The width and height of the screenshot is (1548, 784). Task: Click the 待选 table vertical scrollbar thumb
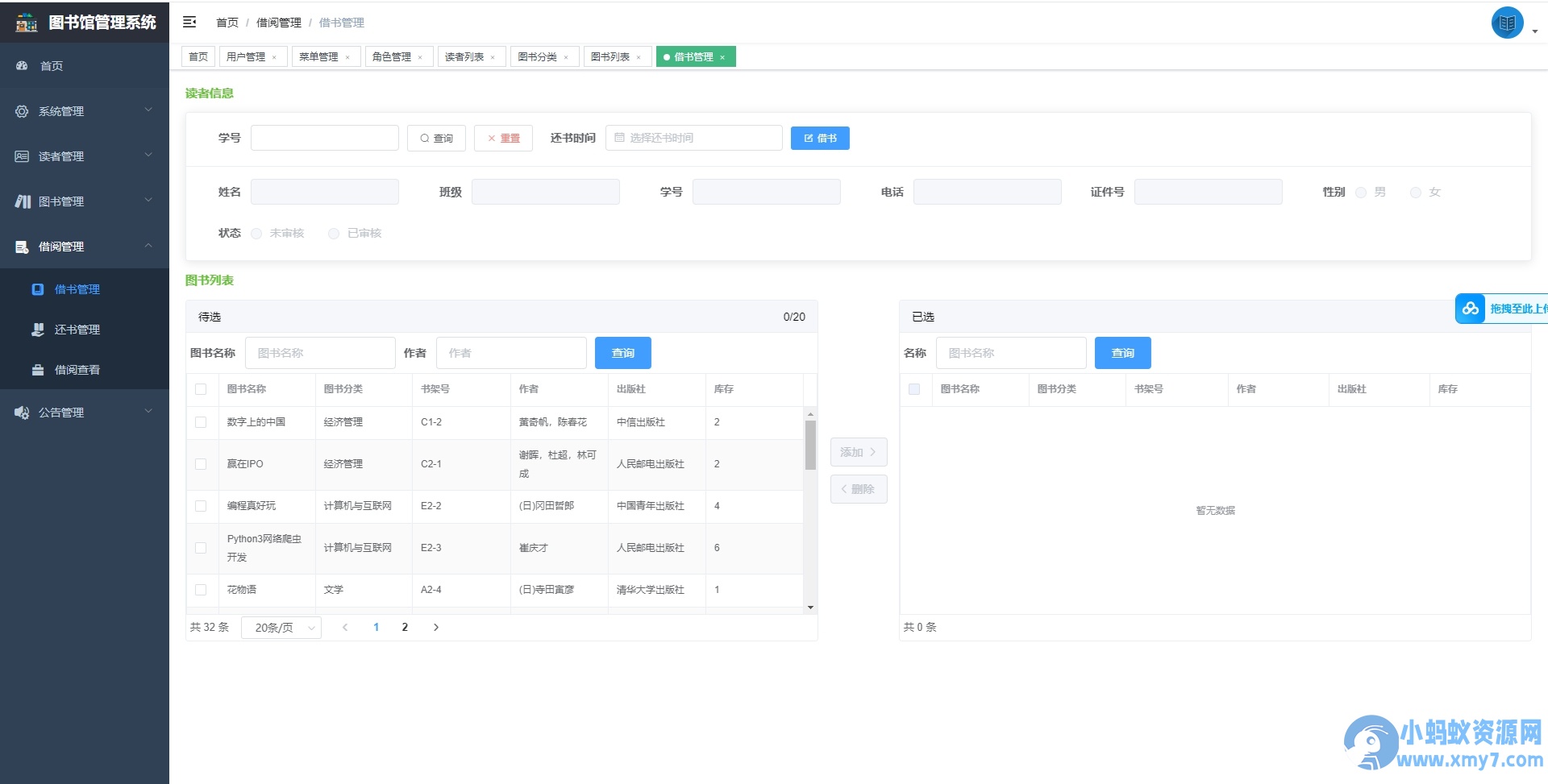click(810, 445)
